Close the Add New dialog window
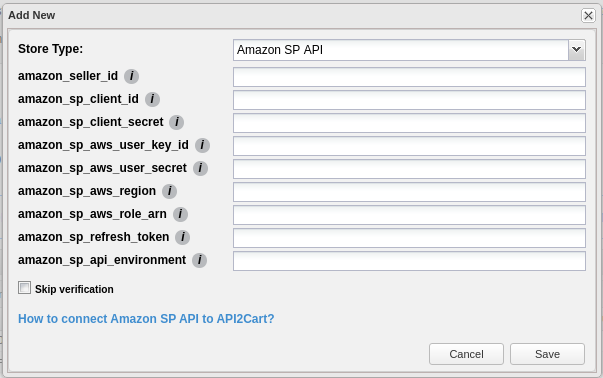 click(x=588, y=15)
